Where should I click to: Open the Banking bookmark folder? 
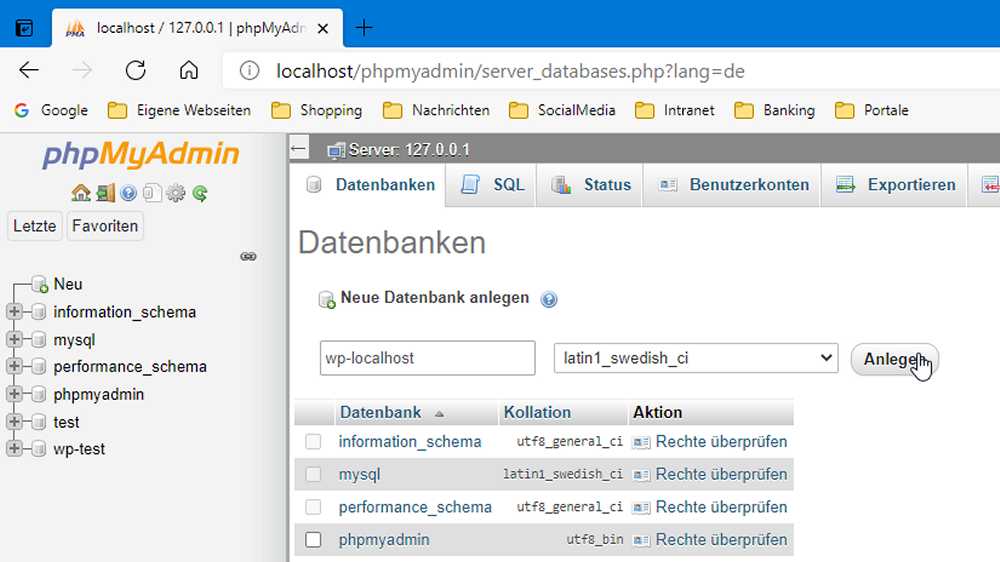point(775,110)
